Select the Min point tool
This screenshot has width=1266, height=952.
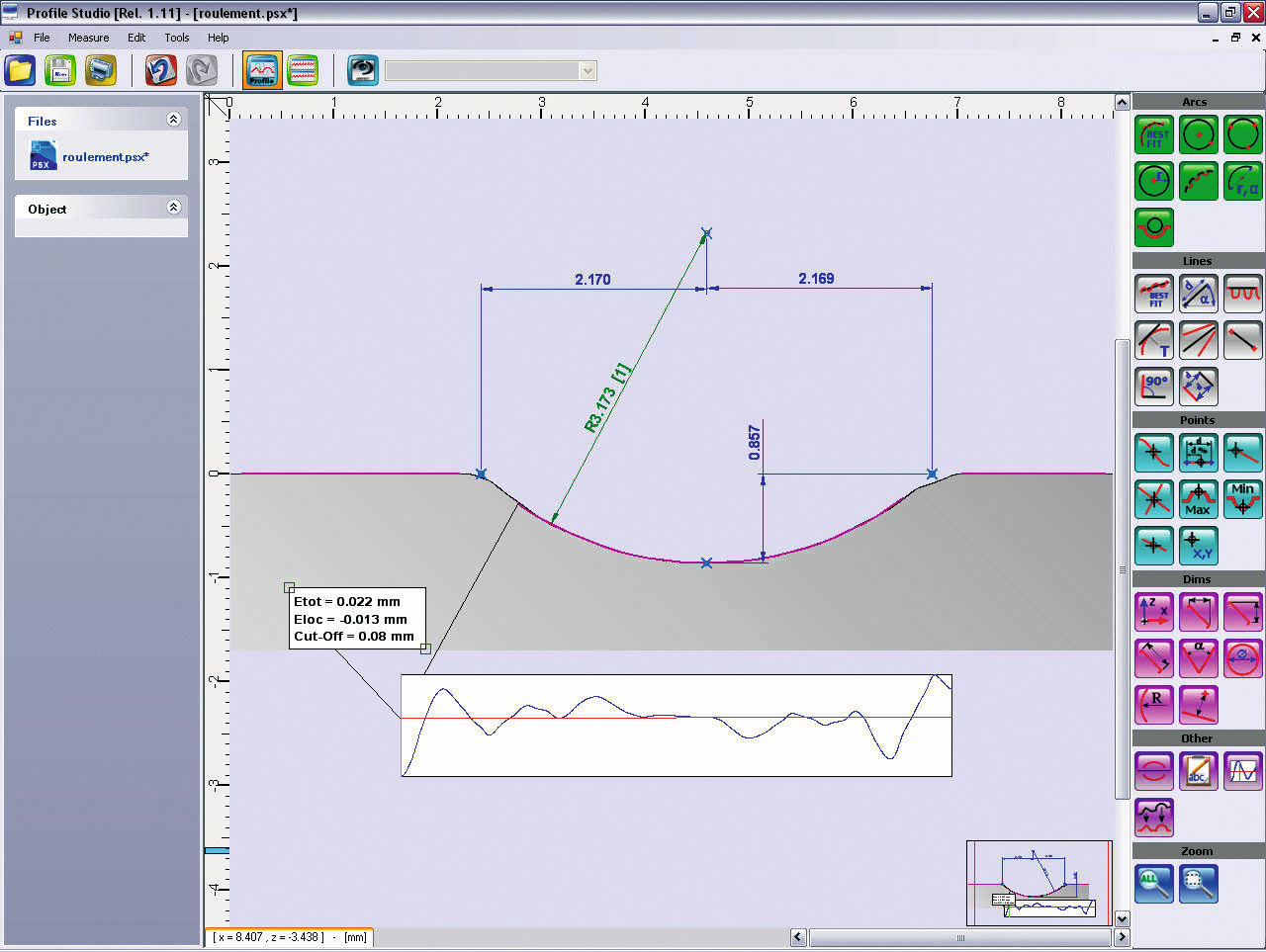click(x=1242, y=499)
